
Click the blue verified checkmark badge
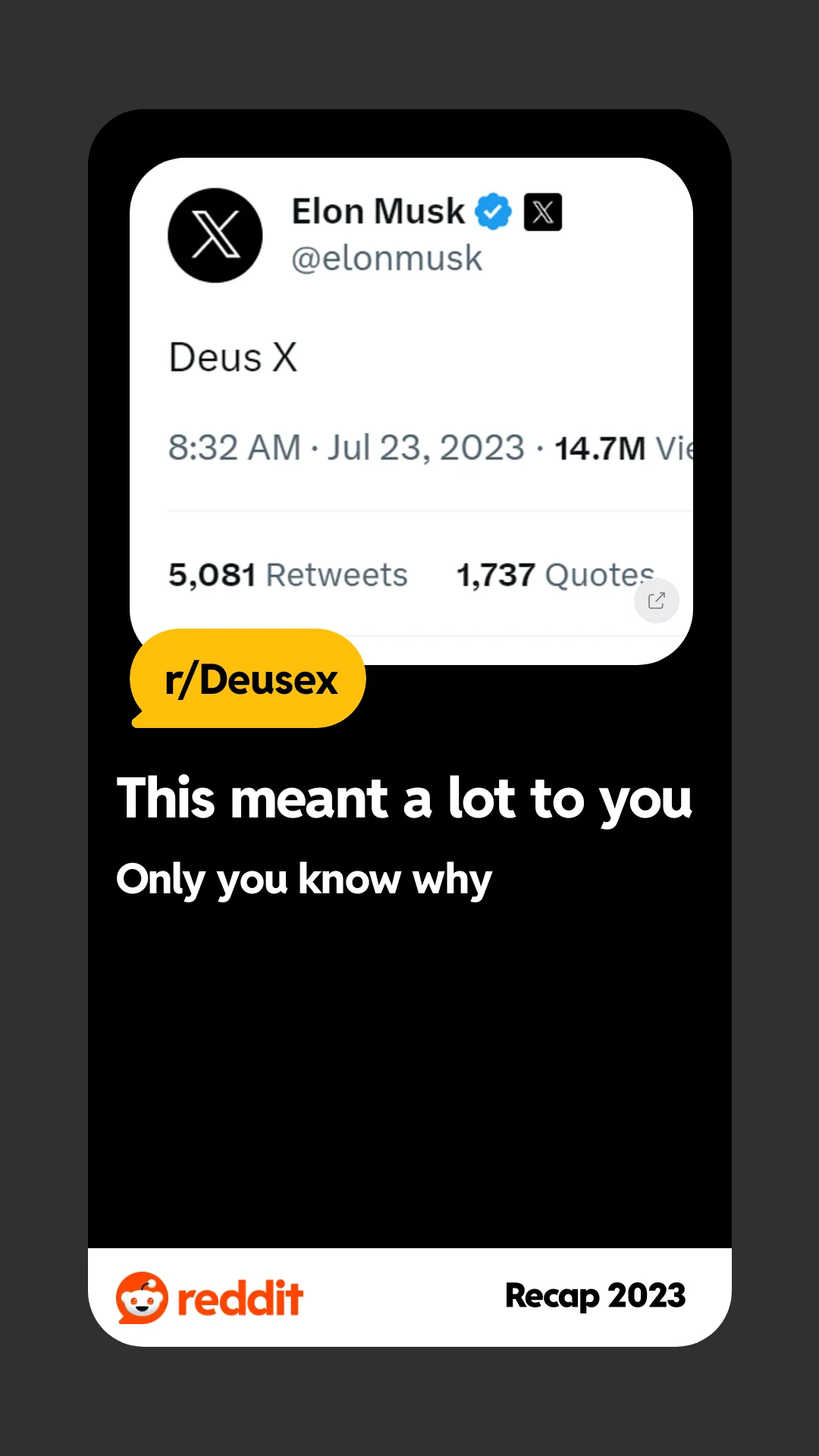[494, 212]
